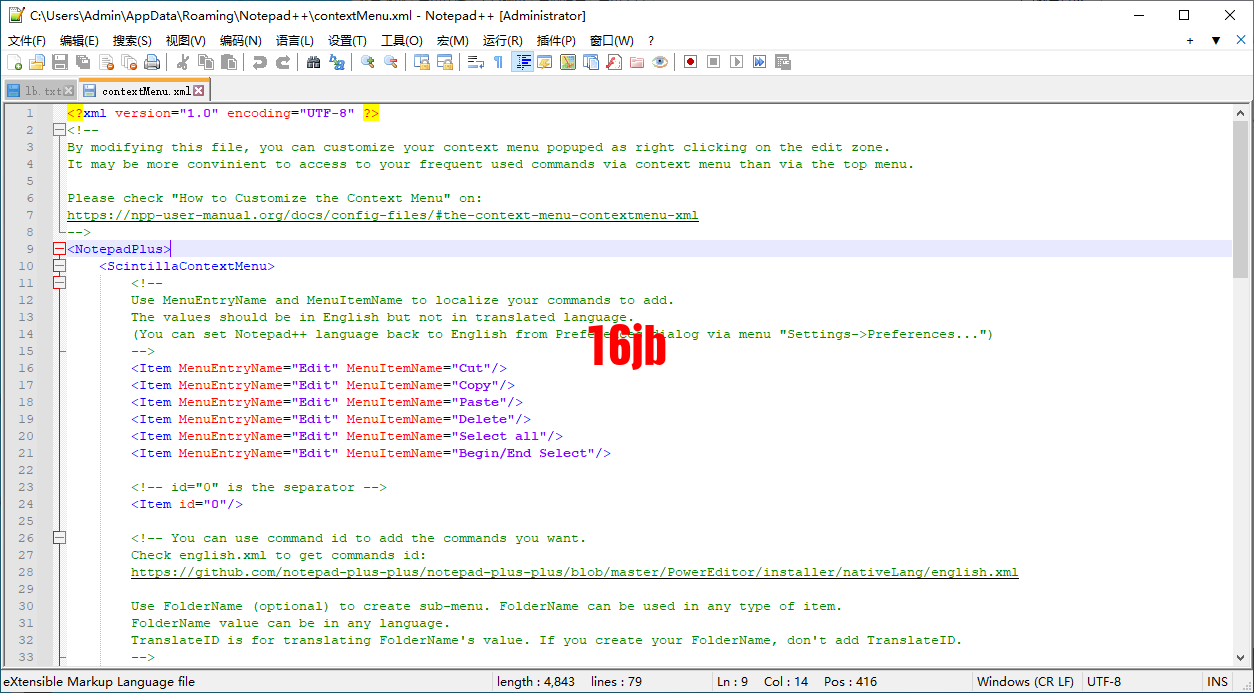Open the npp-user-manual.org link on line 7
1254x693 pixels.
pos(382,215)
